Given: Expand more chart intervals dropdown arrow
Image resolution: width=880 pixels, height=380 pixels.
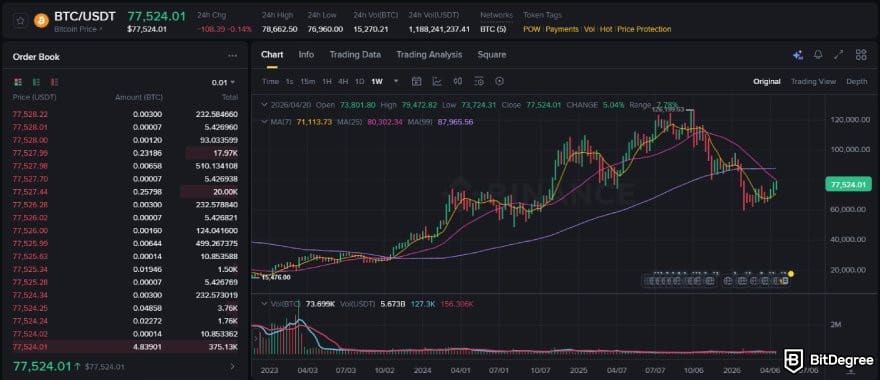Looking at the screenshot, I should 396,81.
